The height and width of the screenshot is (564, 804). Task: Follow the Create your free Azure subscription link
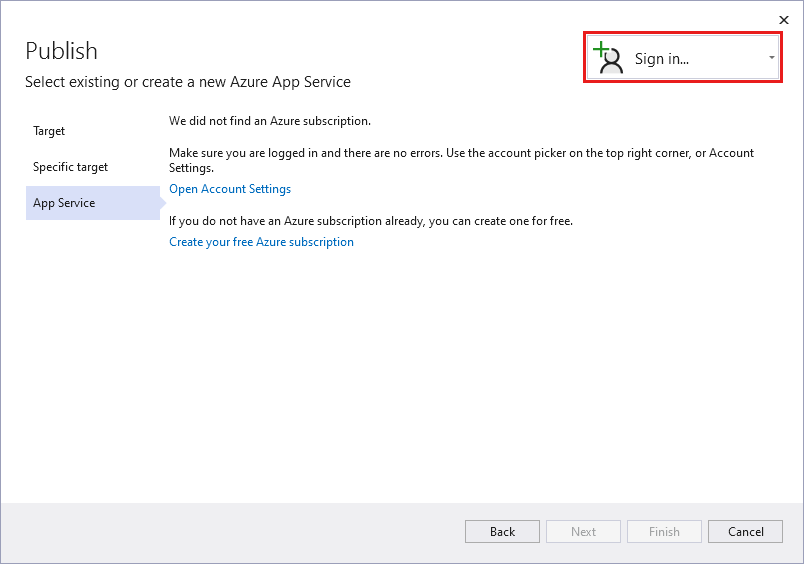coord(261,242)
